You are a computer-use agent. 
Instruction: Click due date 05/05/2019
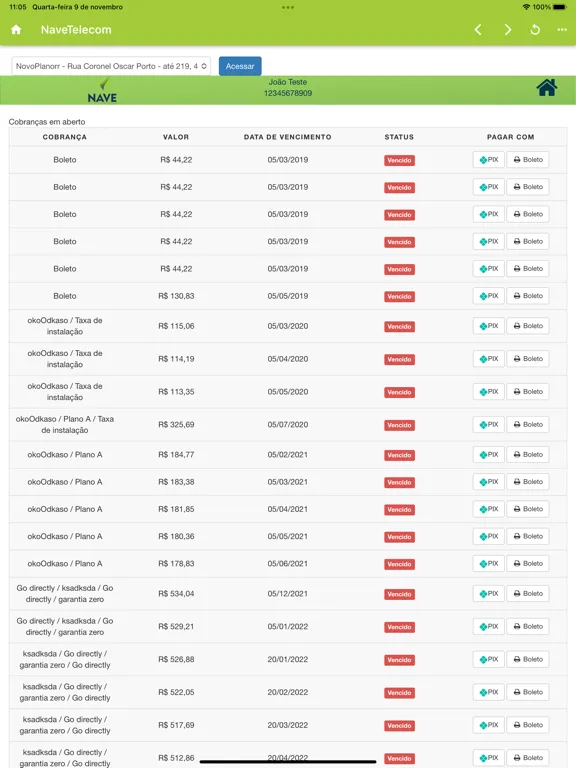[x=288, y=296]
